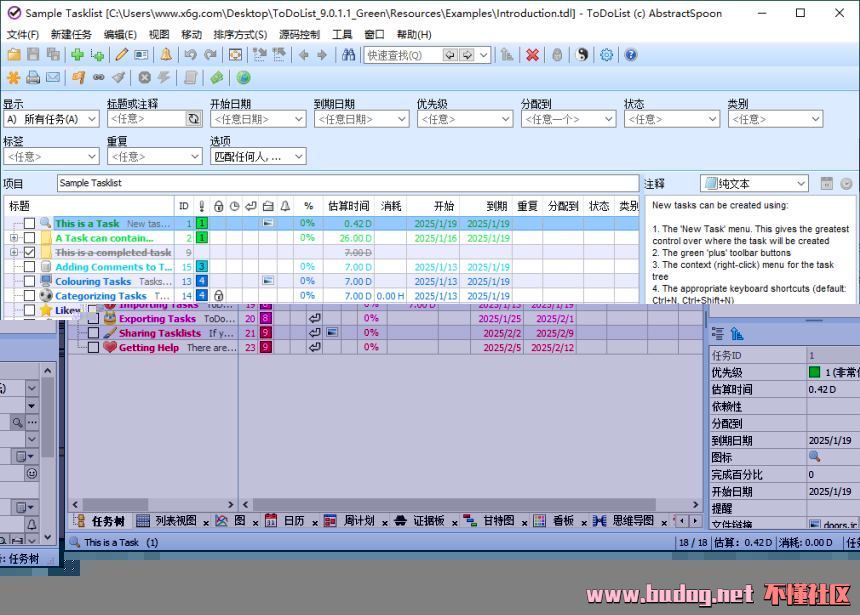Open preferences with the blue gear icon

(x=606, y=55)
